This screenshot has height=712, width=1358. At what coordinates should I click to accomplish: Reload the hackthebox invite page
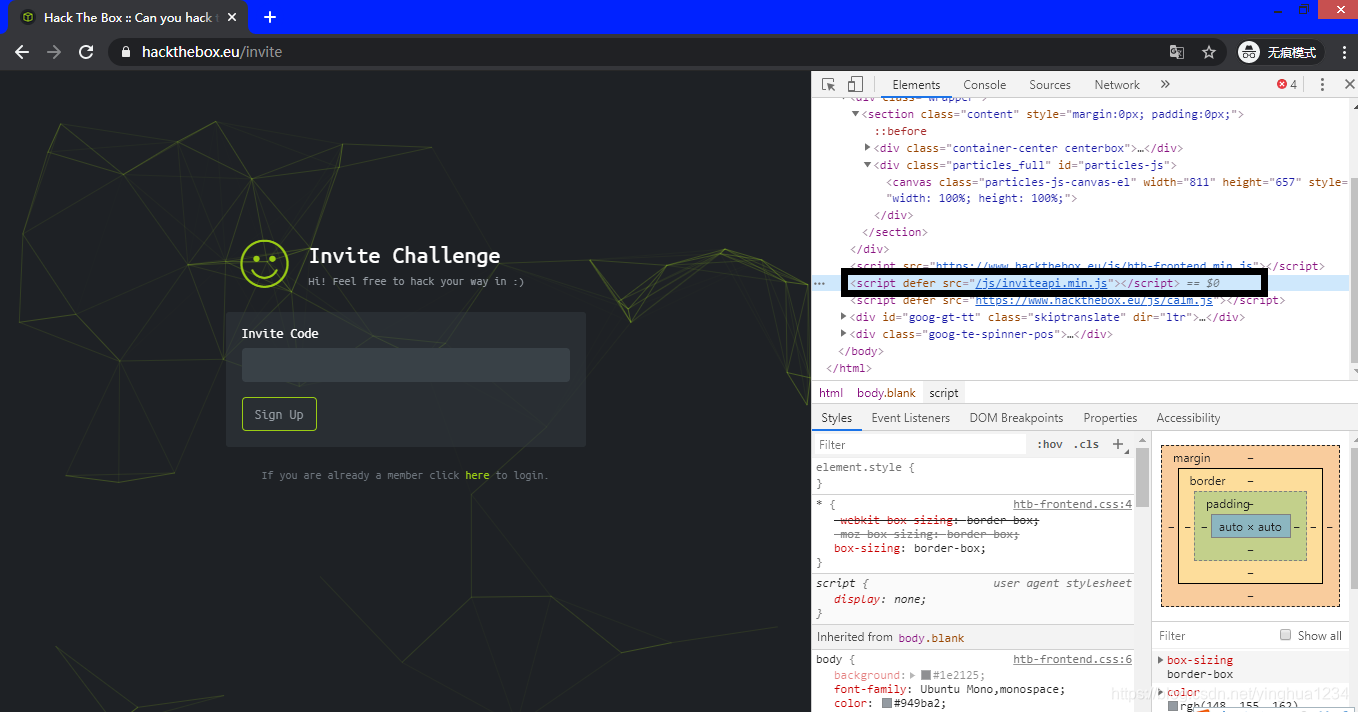pyautogui.click(x=86, y=52)
